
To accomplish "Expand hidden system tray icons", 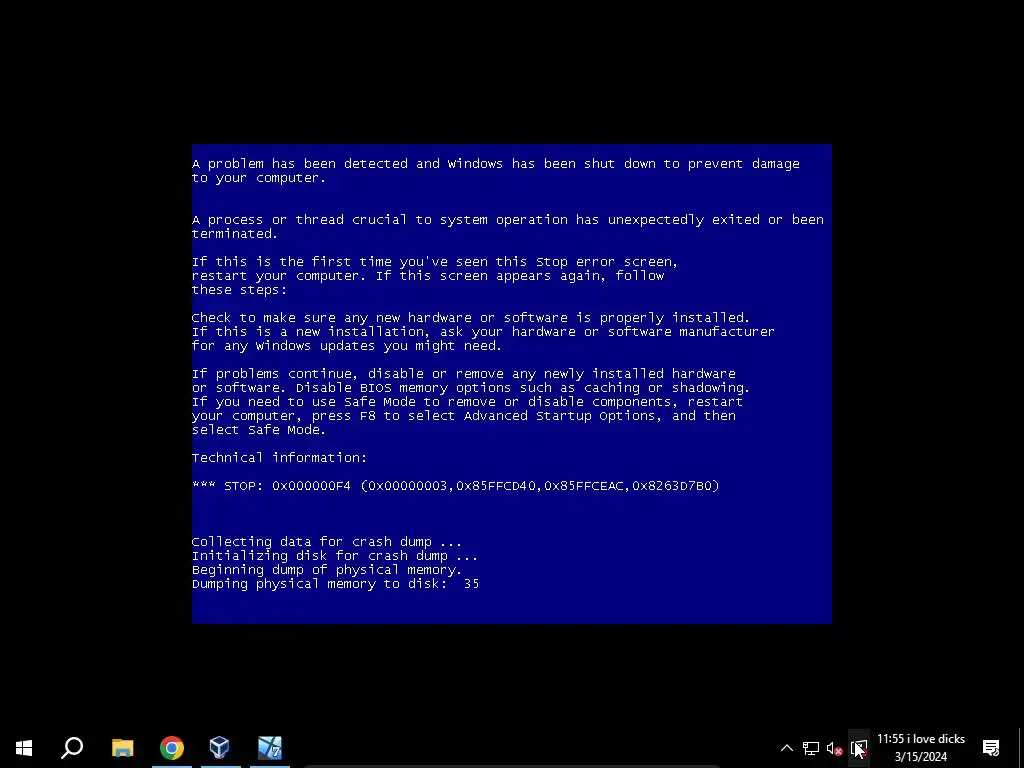I will [787, 748].
